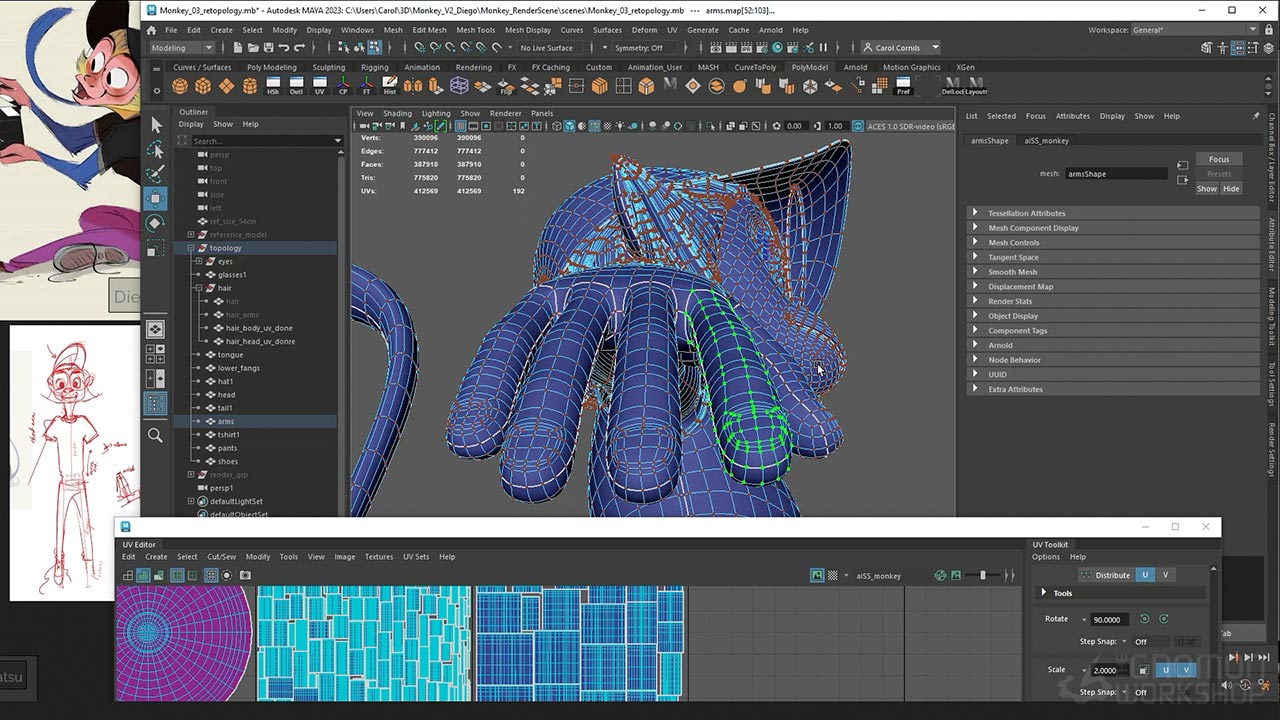Click the UV shelf icon

[x=320, y=86]
